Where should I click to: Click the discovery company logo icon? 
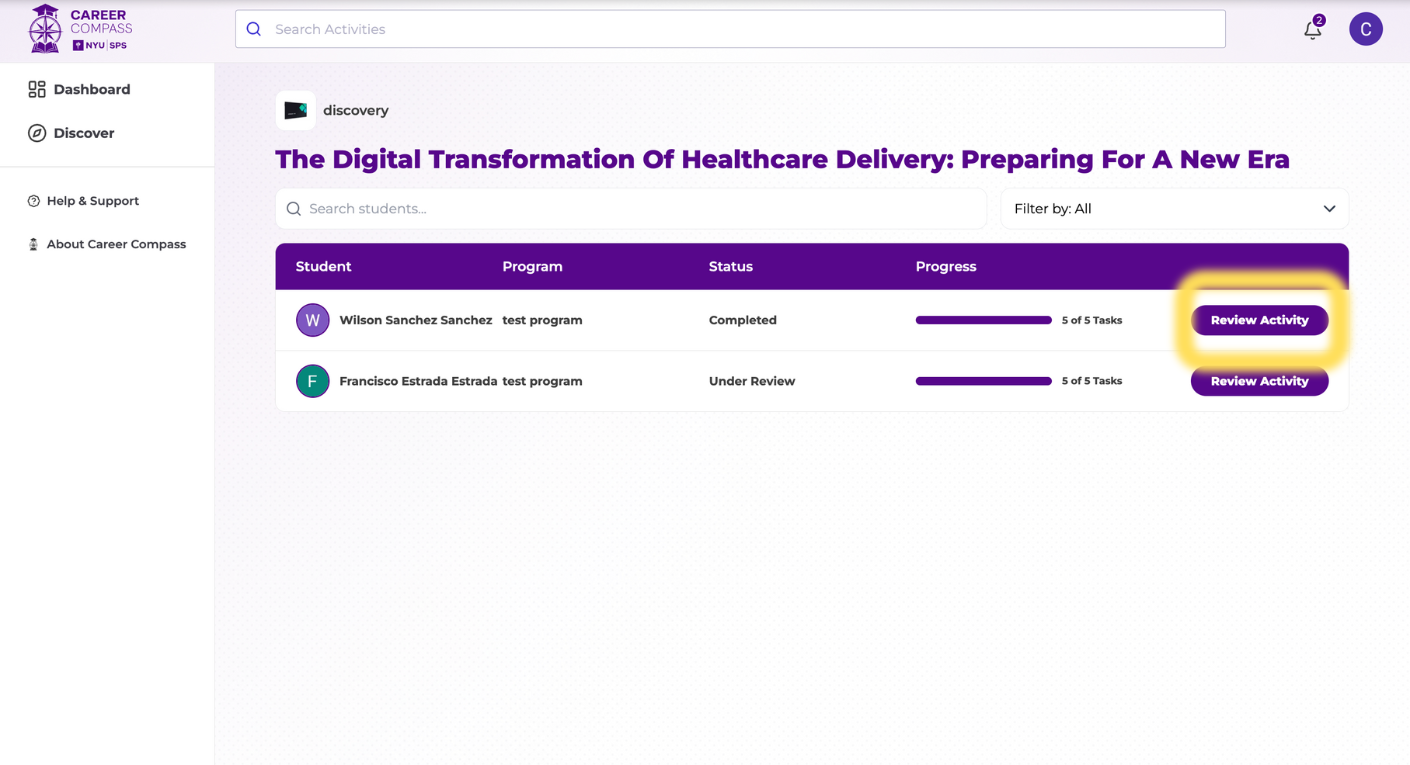coord(296,111)
